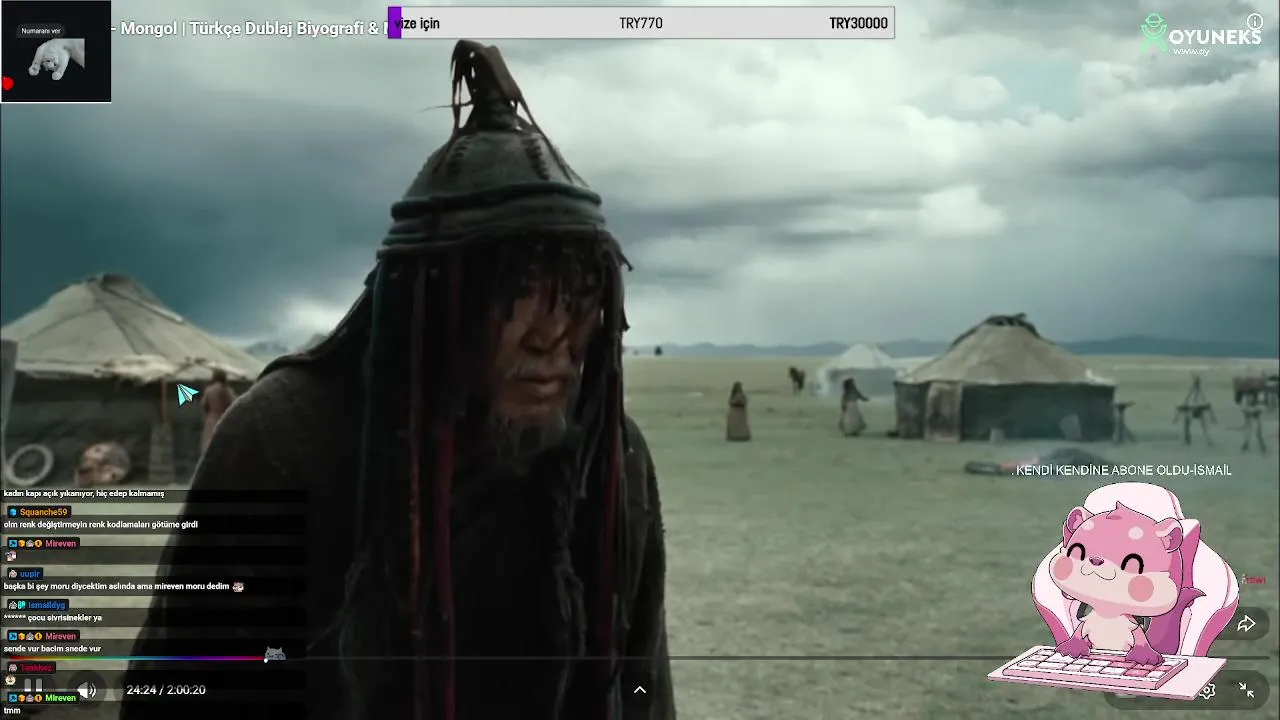Click the 'KENDİ KENDİNE ABONE OLDU-İSMAİL' ticker text
Screen dimensions: 1280x720
(x=1123, y=470)
